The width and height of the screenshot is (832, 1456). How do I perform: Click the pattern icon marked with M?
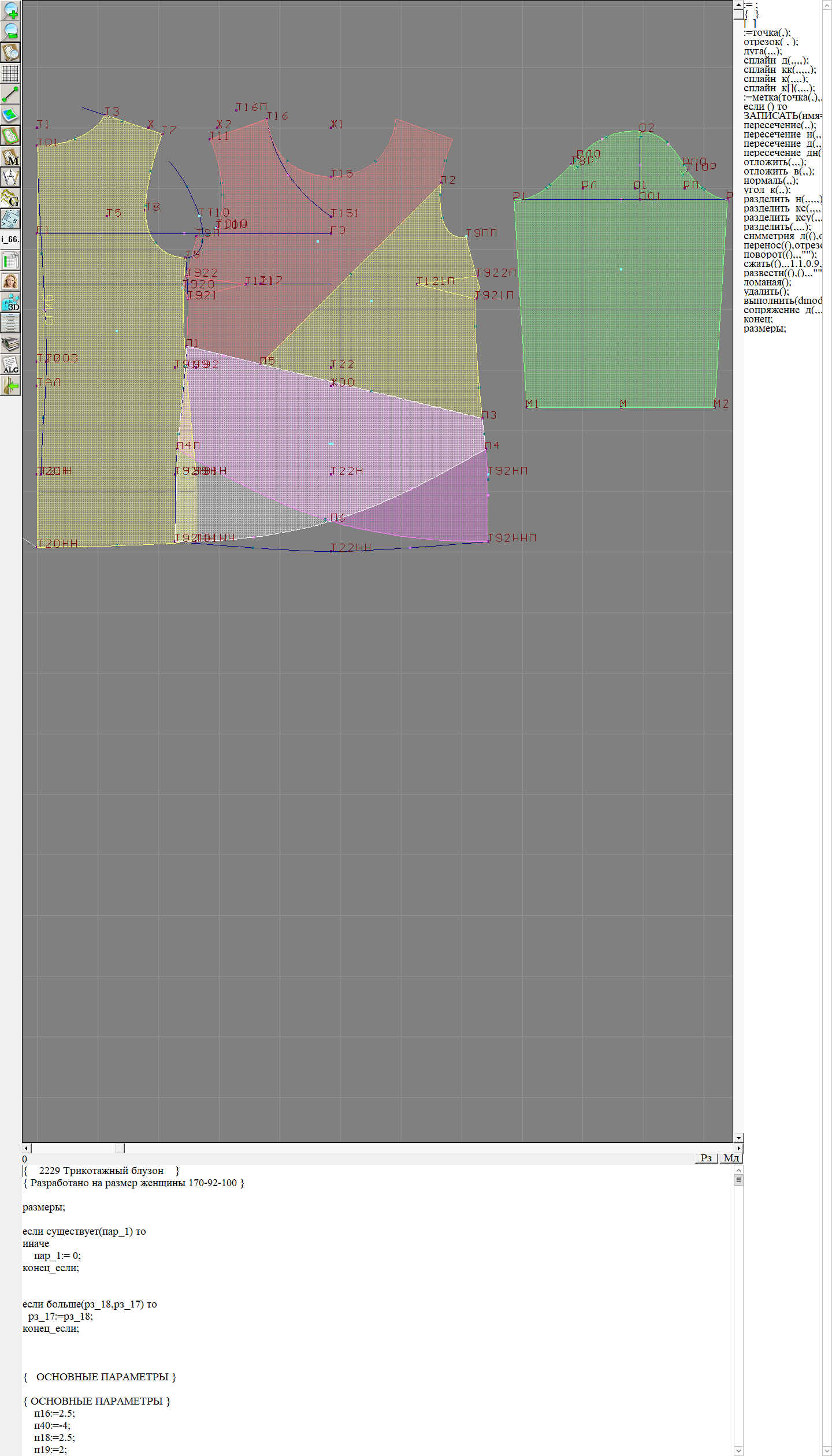click(10, 157)
